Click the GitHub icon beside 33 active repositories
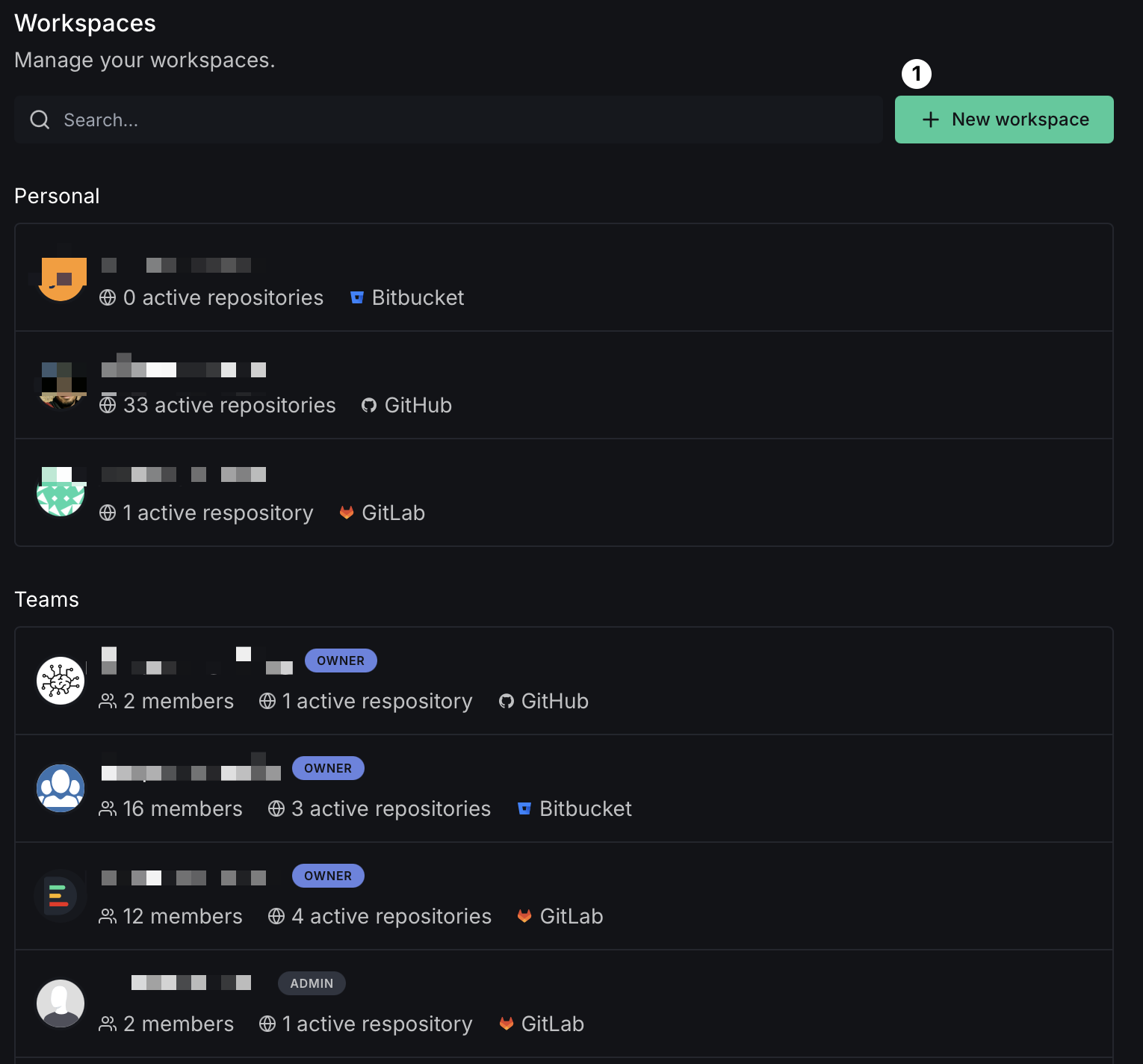This screenshot has height=1064, width=1143. tap(368, 406)
